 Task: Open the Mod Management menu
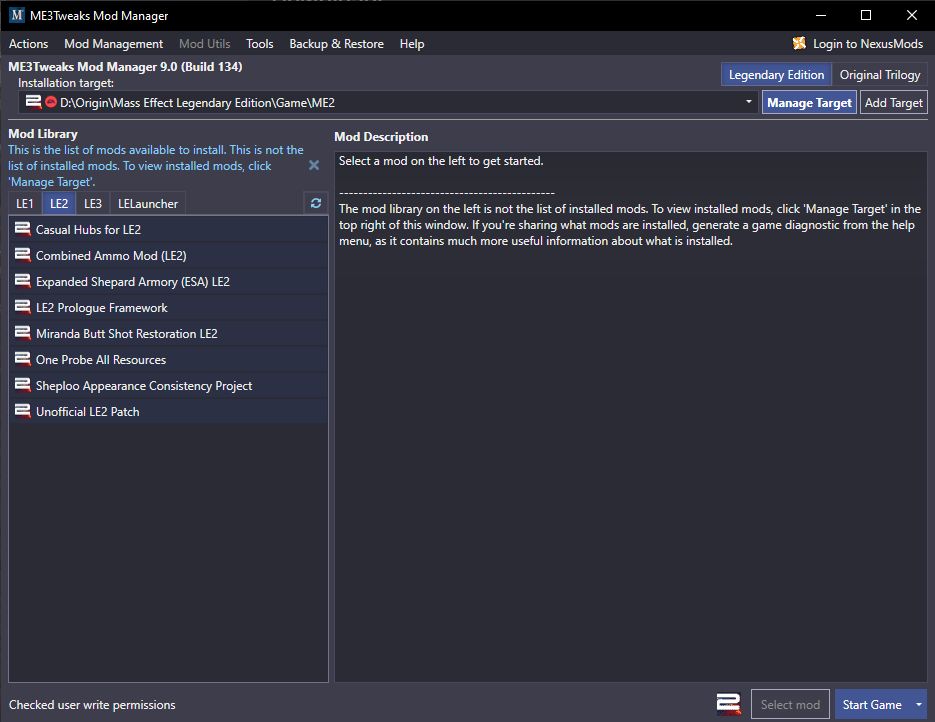113,44
